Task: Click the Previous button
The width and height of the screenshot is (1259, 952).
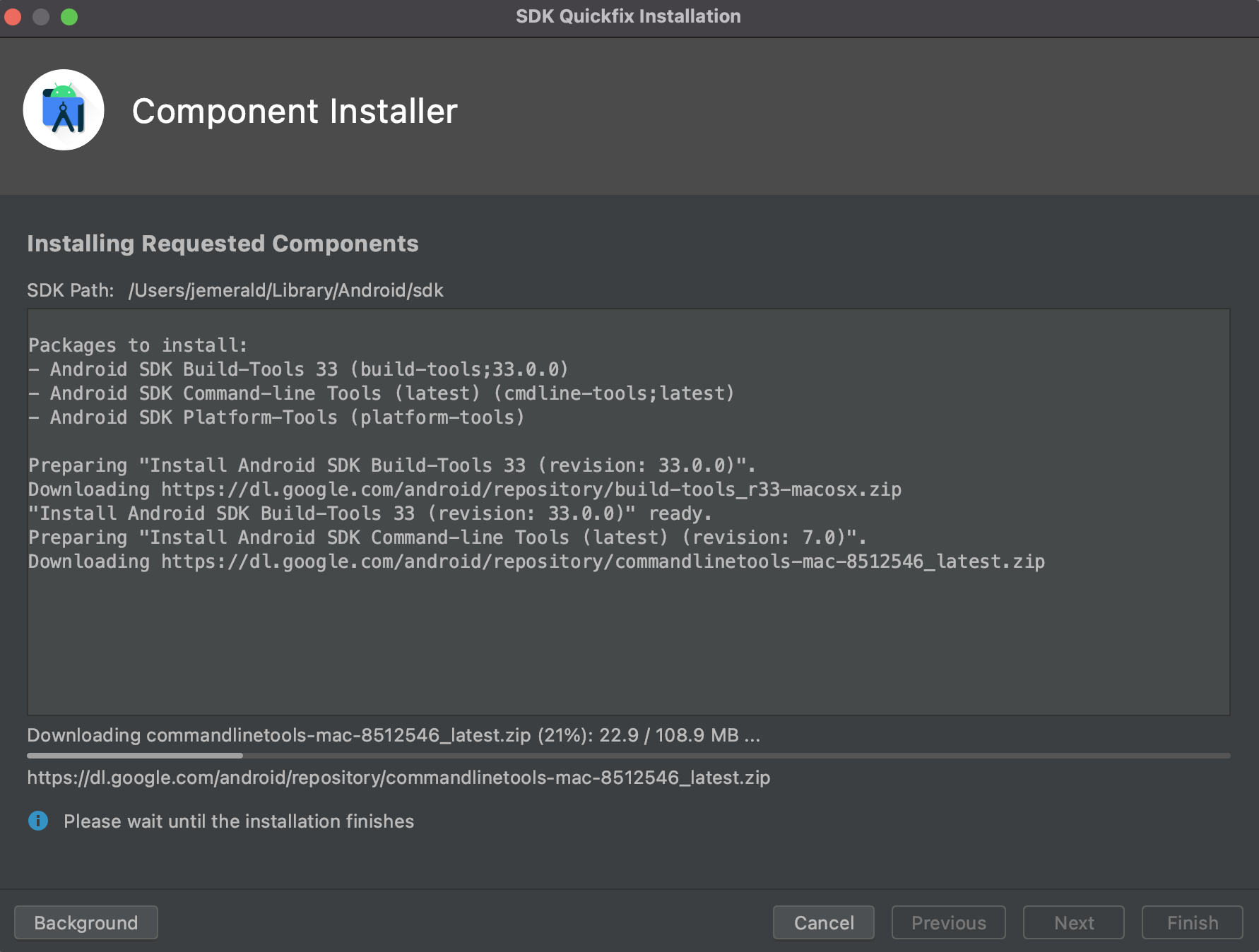Action: pyautogui.click(x=948, y=922)
